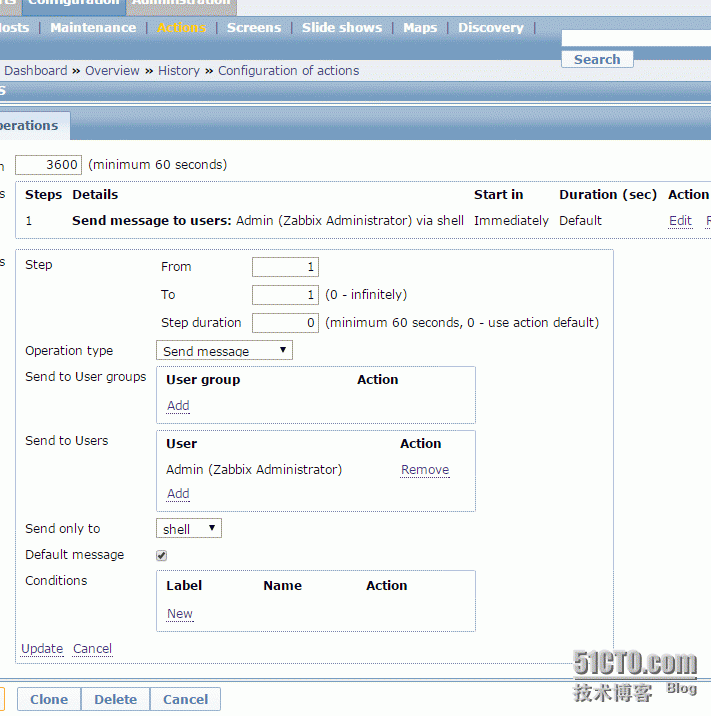The width and height of the screenshot is (711, 716).
Task: Edit step 1 operation
Action: pyautogui.click(x=680, y=221)
